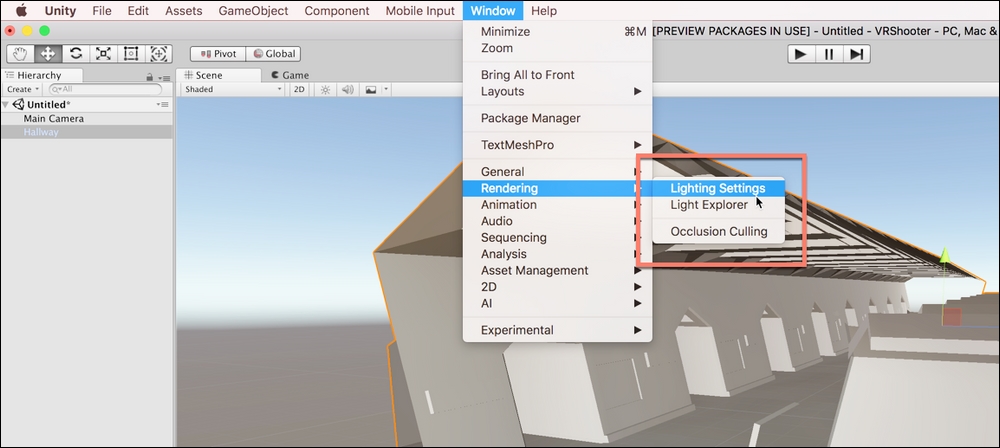Open the GameObject menu
1000x448 pixels.
(253, 11)
